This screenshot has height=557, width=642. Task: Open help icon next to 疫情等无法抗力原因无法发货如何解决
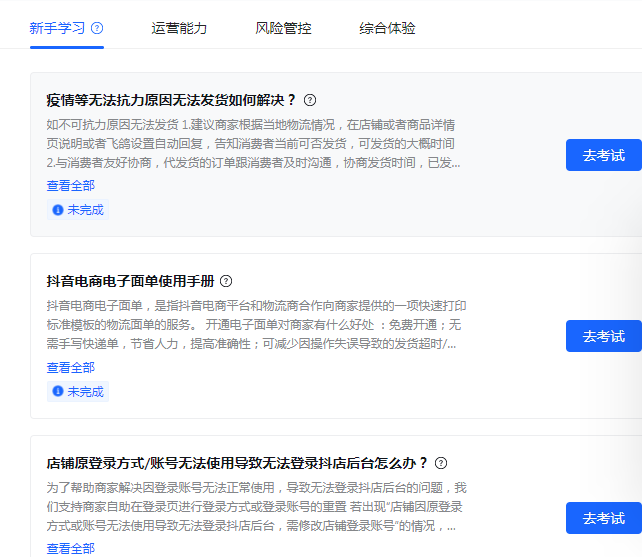coord(310,100)
